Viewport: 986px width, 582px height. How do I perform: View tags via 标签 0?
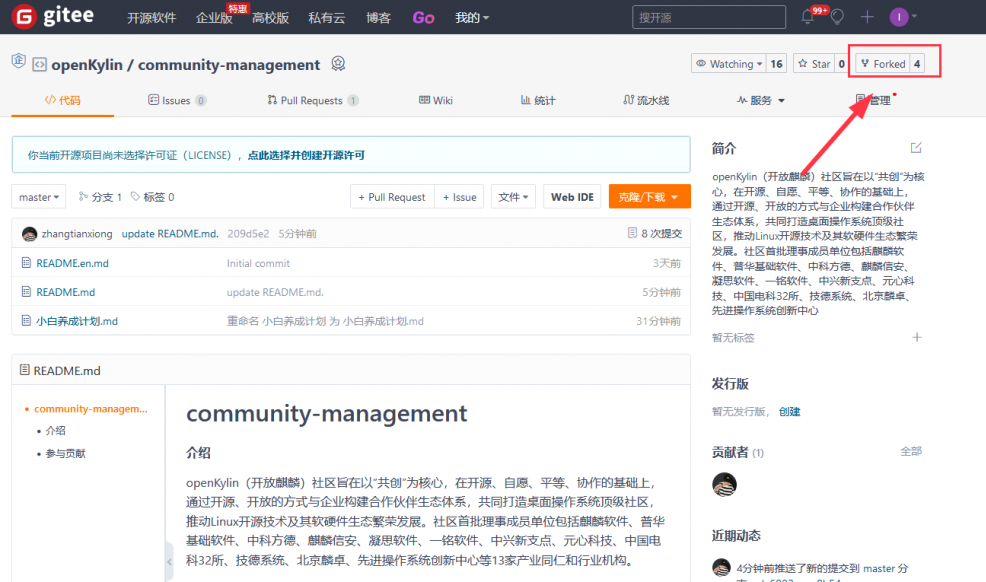coord(152,197)
